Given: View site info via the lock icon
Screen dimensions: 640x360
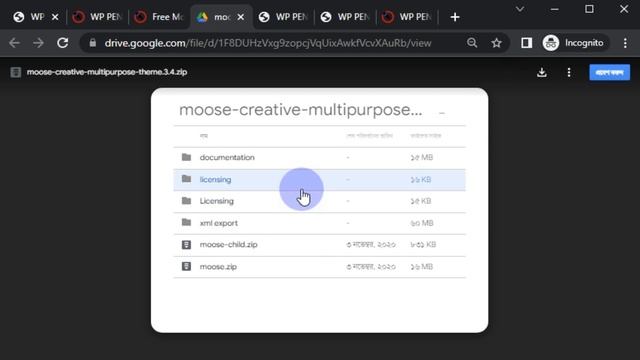Looking at the screenshot, I should click(x=93, y=43).
